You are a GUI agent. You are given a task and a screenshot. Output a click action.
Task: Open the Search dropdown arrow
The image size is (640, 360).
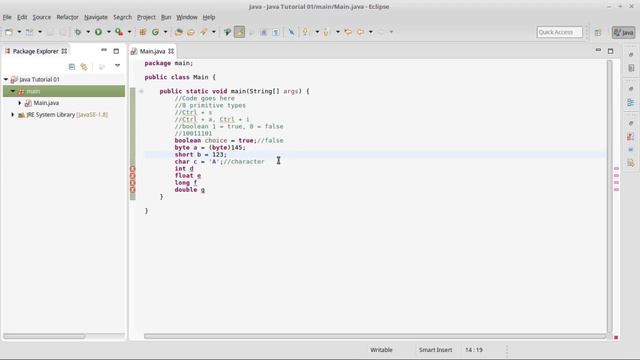tap(213, 32)
